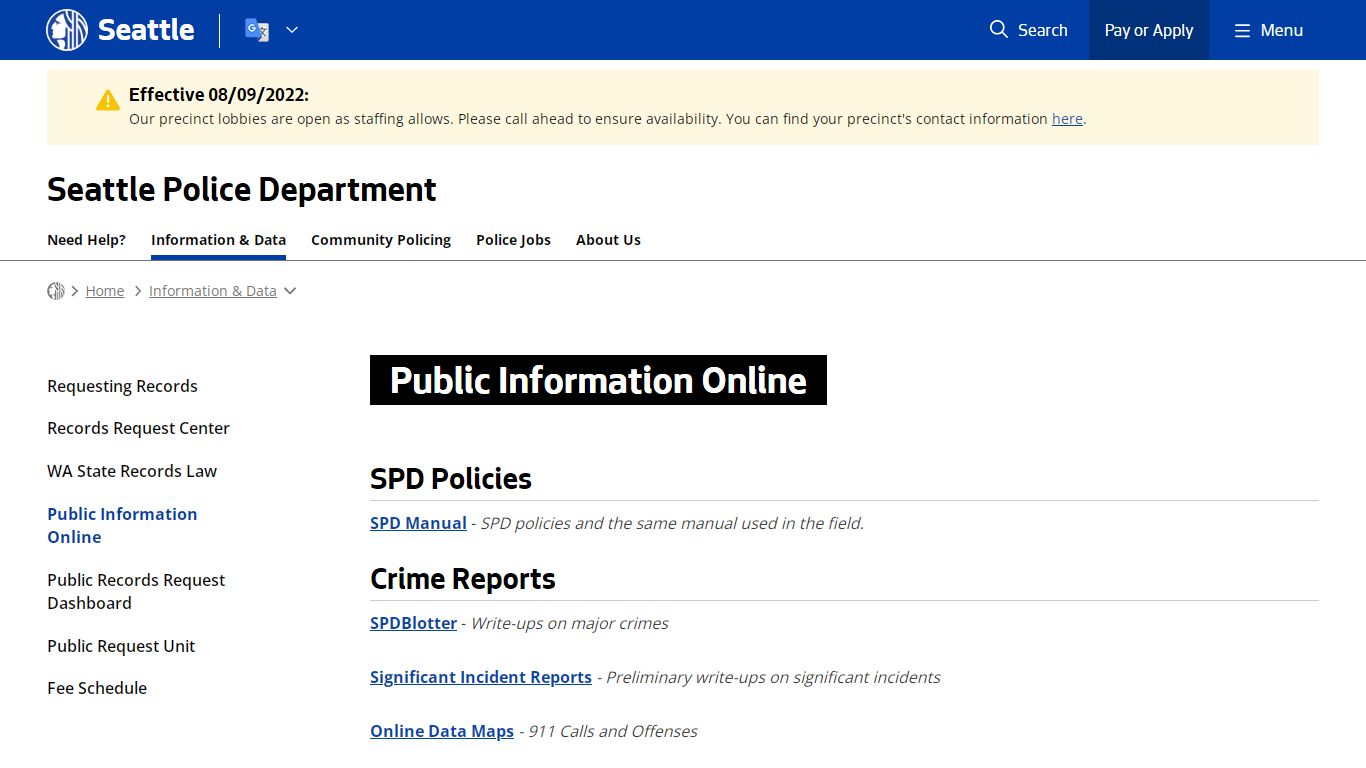Click the 'Crime Reports' section heading
This screenshot has width=1366, height=768.
462,578
